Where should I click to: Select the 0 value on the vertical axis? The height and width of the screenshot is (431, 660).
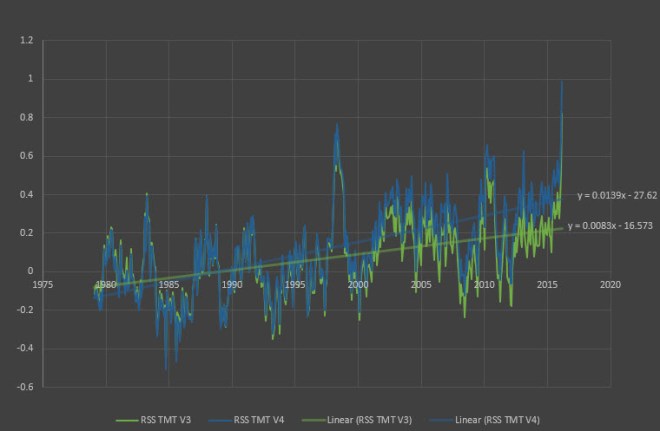pos(30,271)
